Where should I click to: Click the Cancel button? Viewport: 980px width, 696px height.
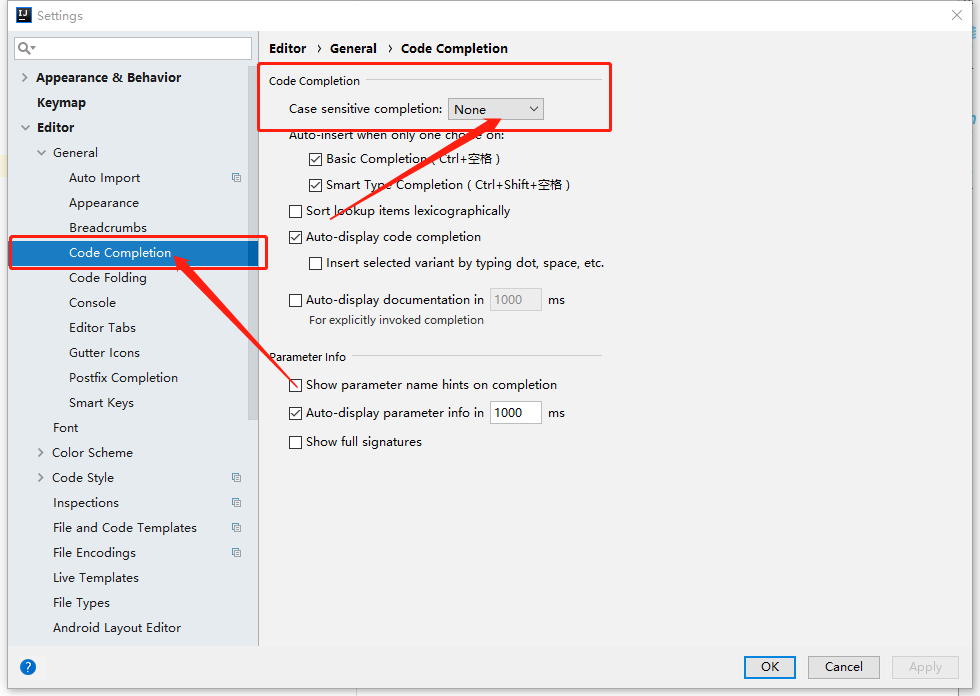[843, 667]
